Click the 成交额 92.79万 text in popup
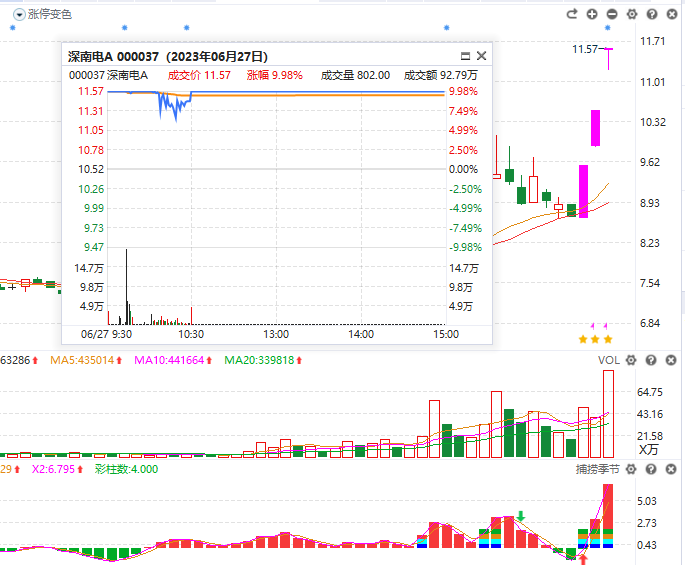685x565 pixels. (440, 75)
